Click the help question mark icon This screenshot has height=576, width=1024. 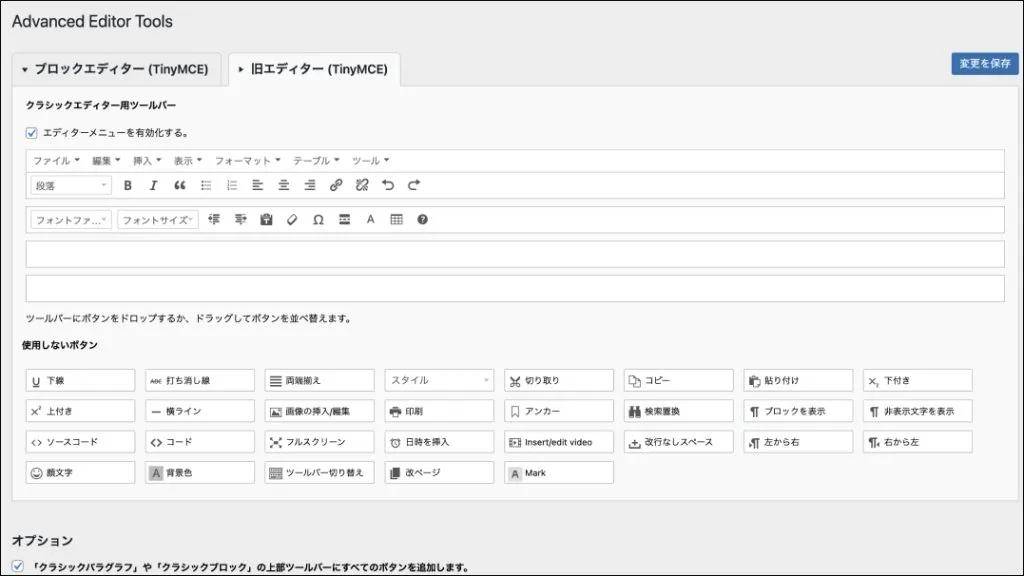423,219
